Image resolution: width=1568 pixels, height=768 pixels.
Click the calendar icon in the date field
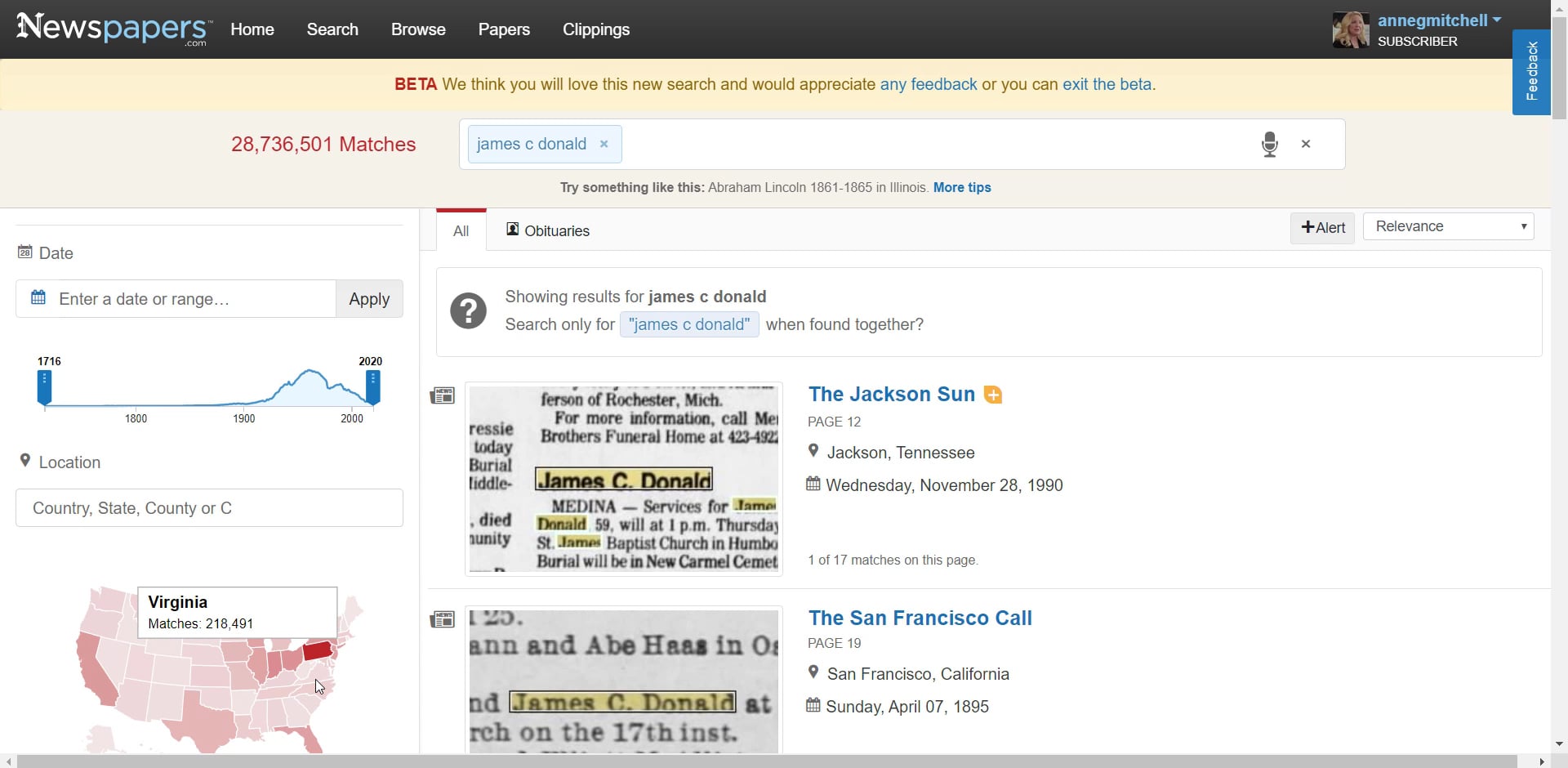(x=37, y=297)
